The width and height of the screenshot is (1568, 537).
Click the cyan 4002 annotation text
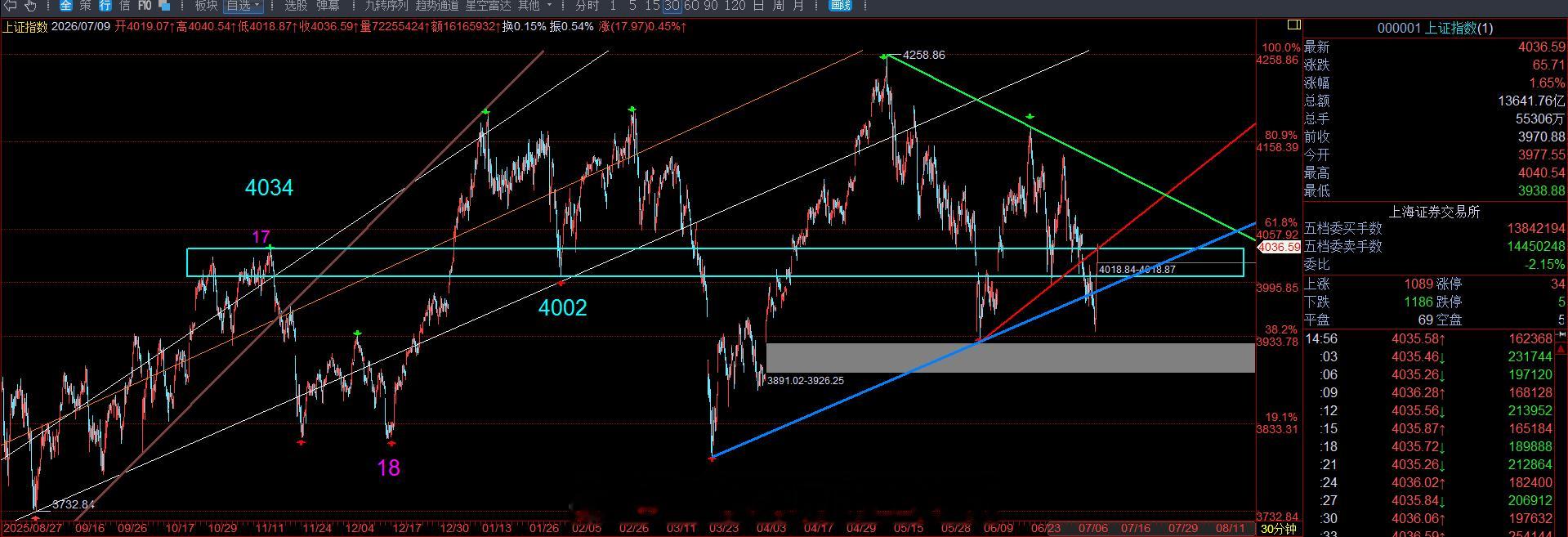[562, 308]
